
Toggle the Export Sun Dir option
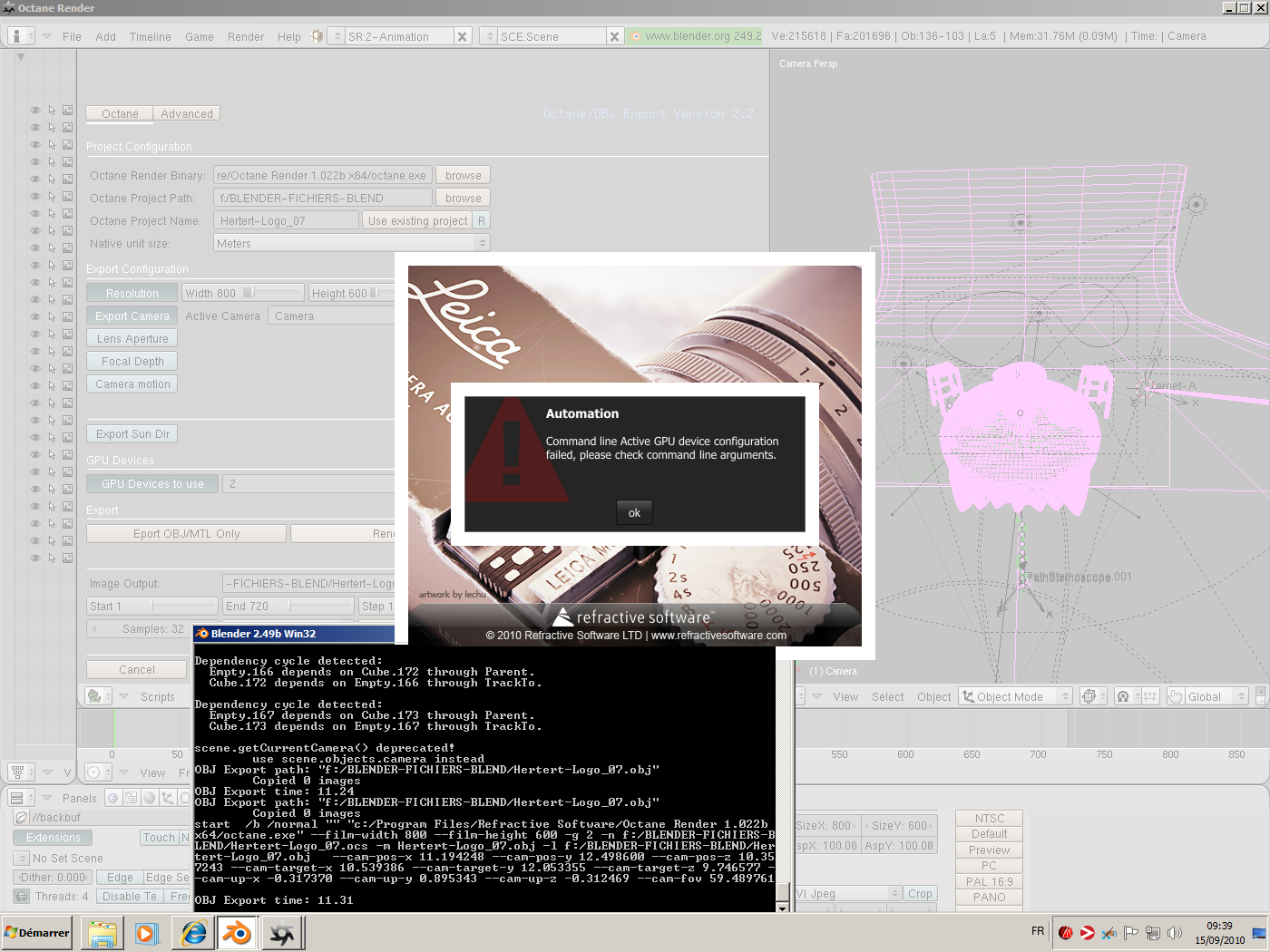(132, 433)
